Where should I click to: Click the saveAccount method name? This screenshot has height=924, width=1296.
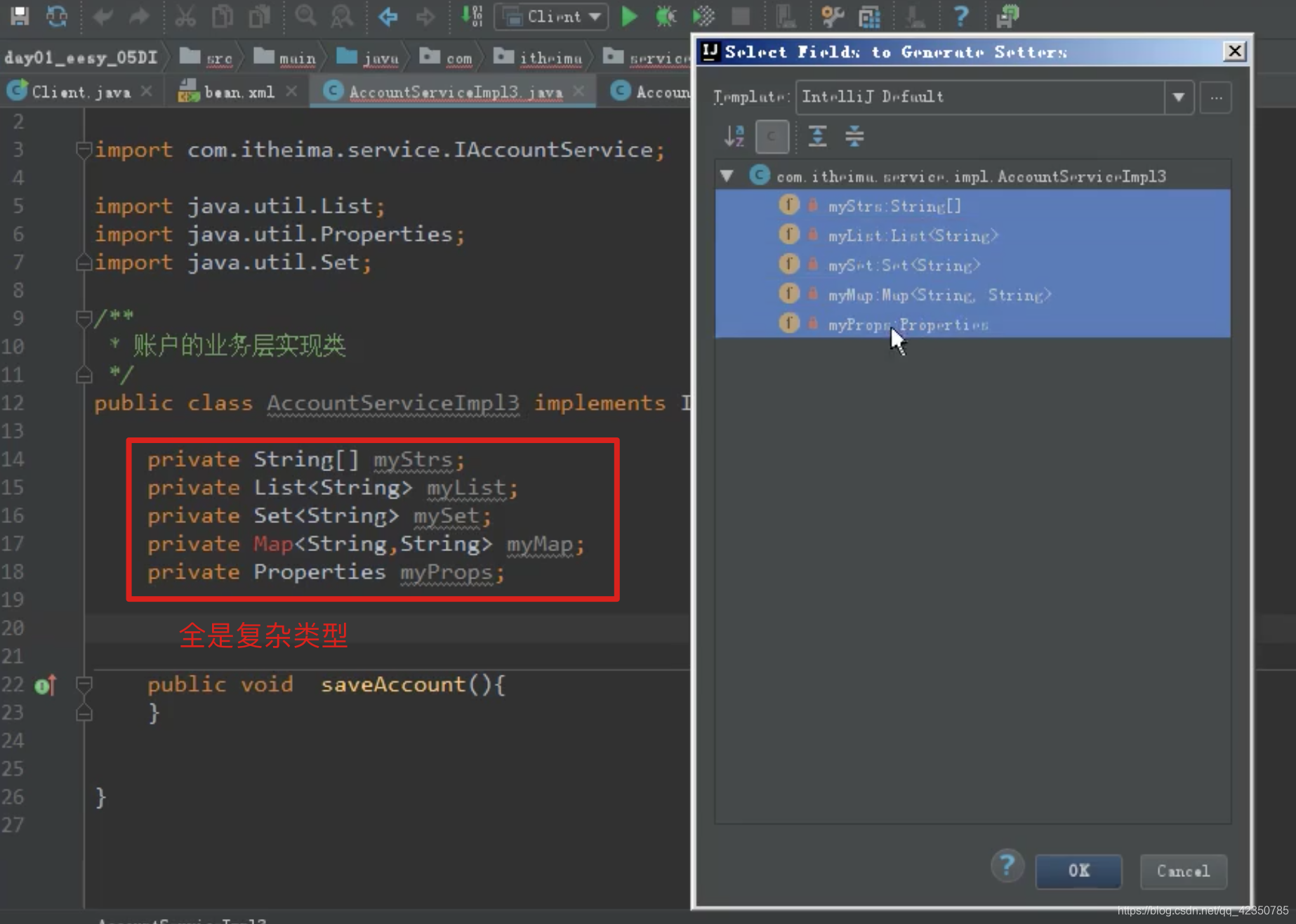[x=393, y=684]
